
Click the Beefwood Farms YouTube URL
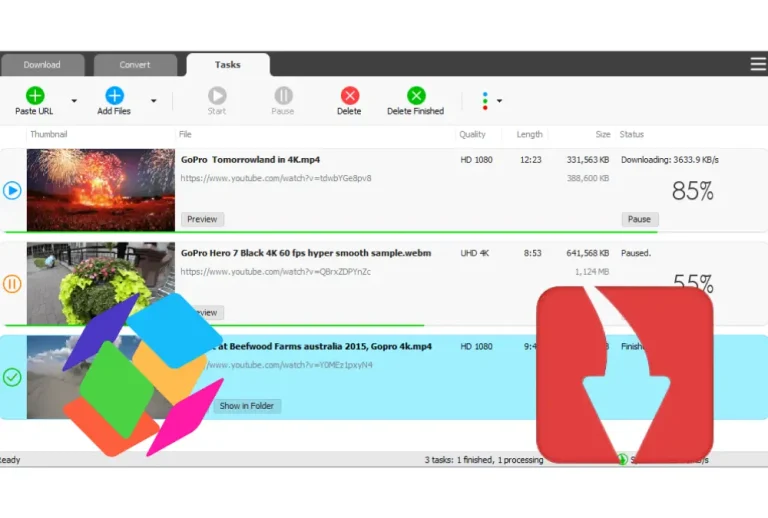(290, 365)
